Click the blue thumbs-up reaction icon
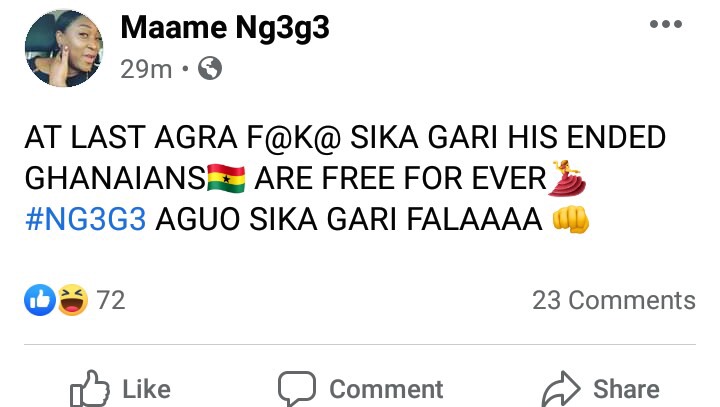The height and width of the screenshot is (407, 720). 40,300
